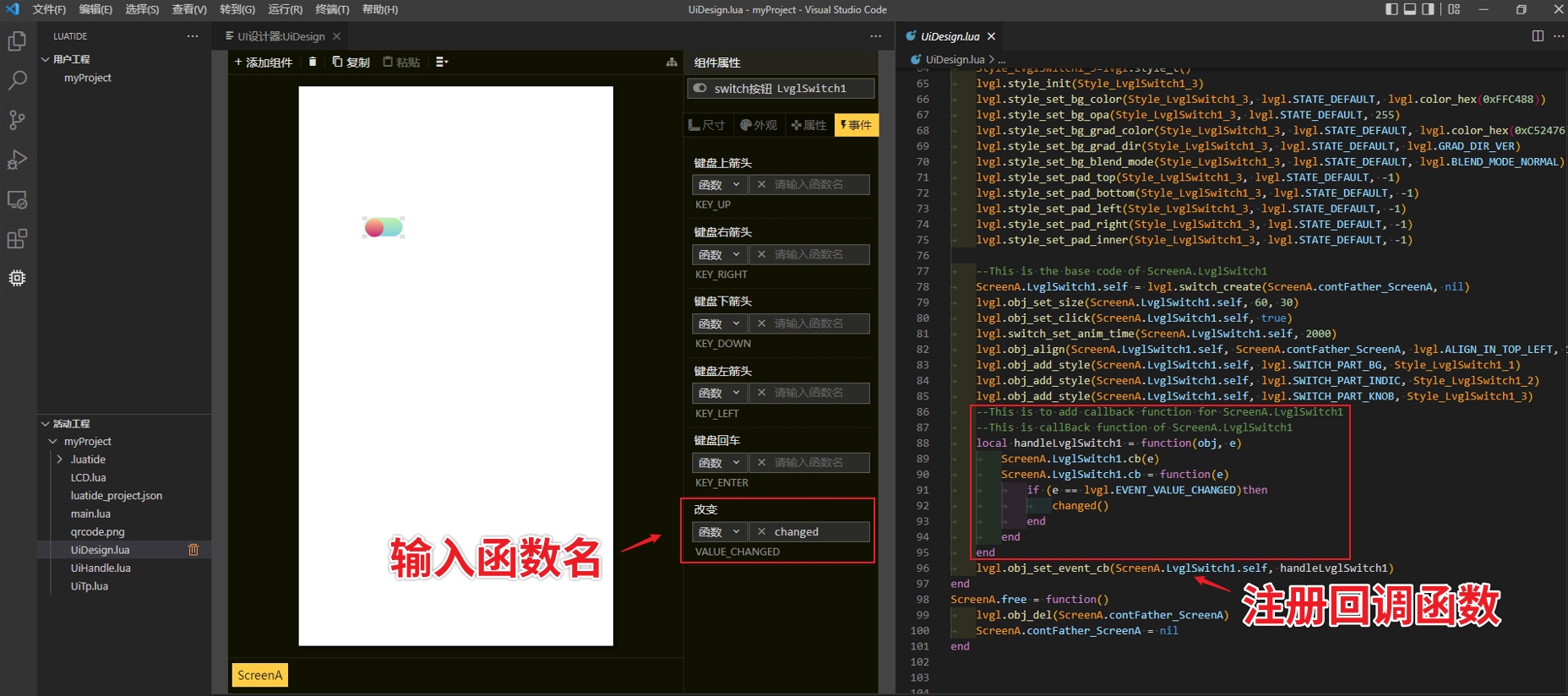This screenshot has width=1568, height=696.
Task: Open the 函数 dropdown for KEY_RIGHT event
Action: pos(720,254)
